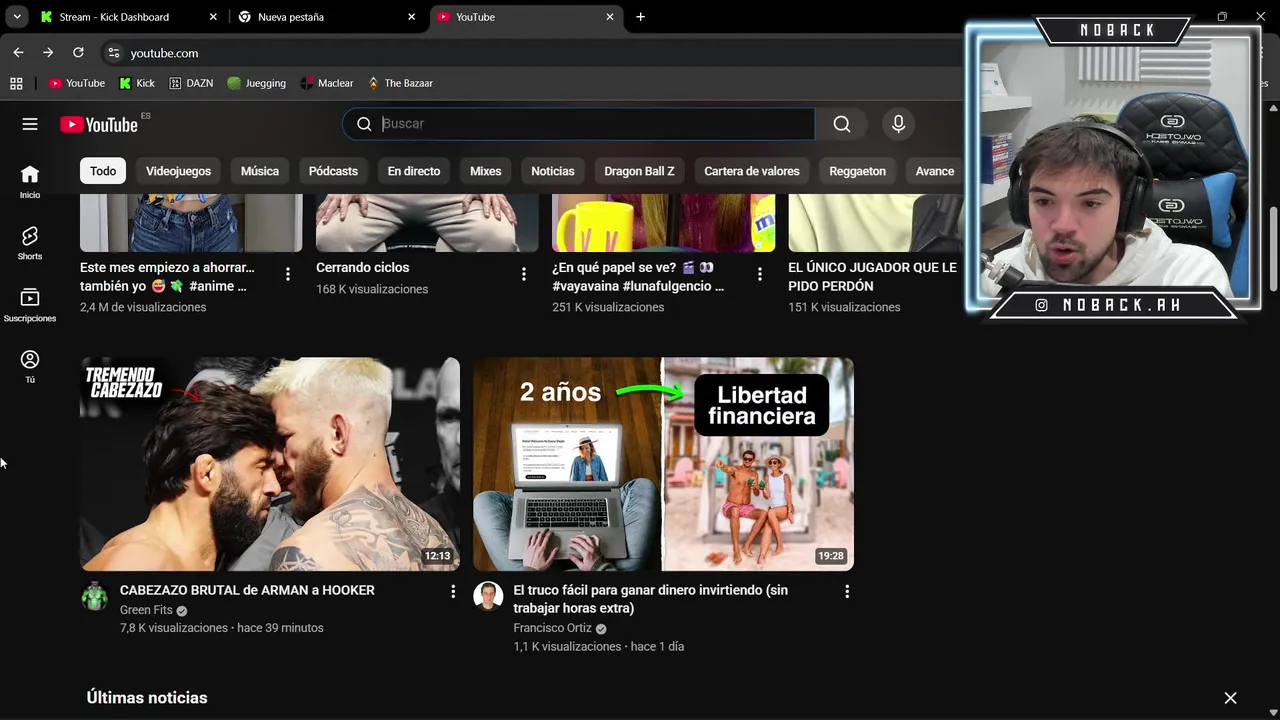Click the YouTube logo

pos(99,124)
